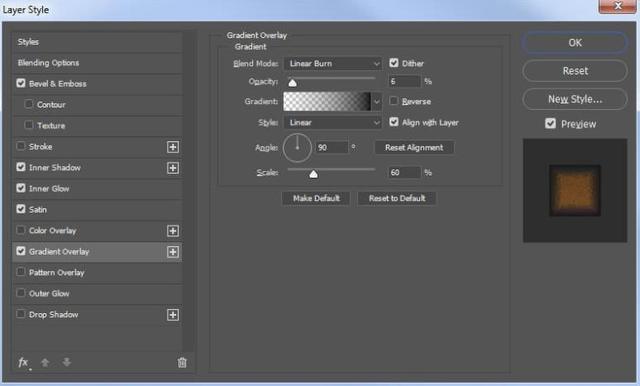Click the style preview thumbnail

(x=575, y=191)
